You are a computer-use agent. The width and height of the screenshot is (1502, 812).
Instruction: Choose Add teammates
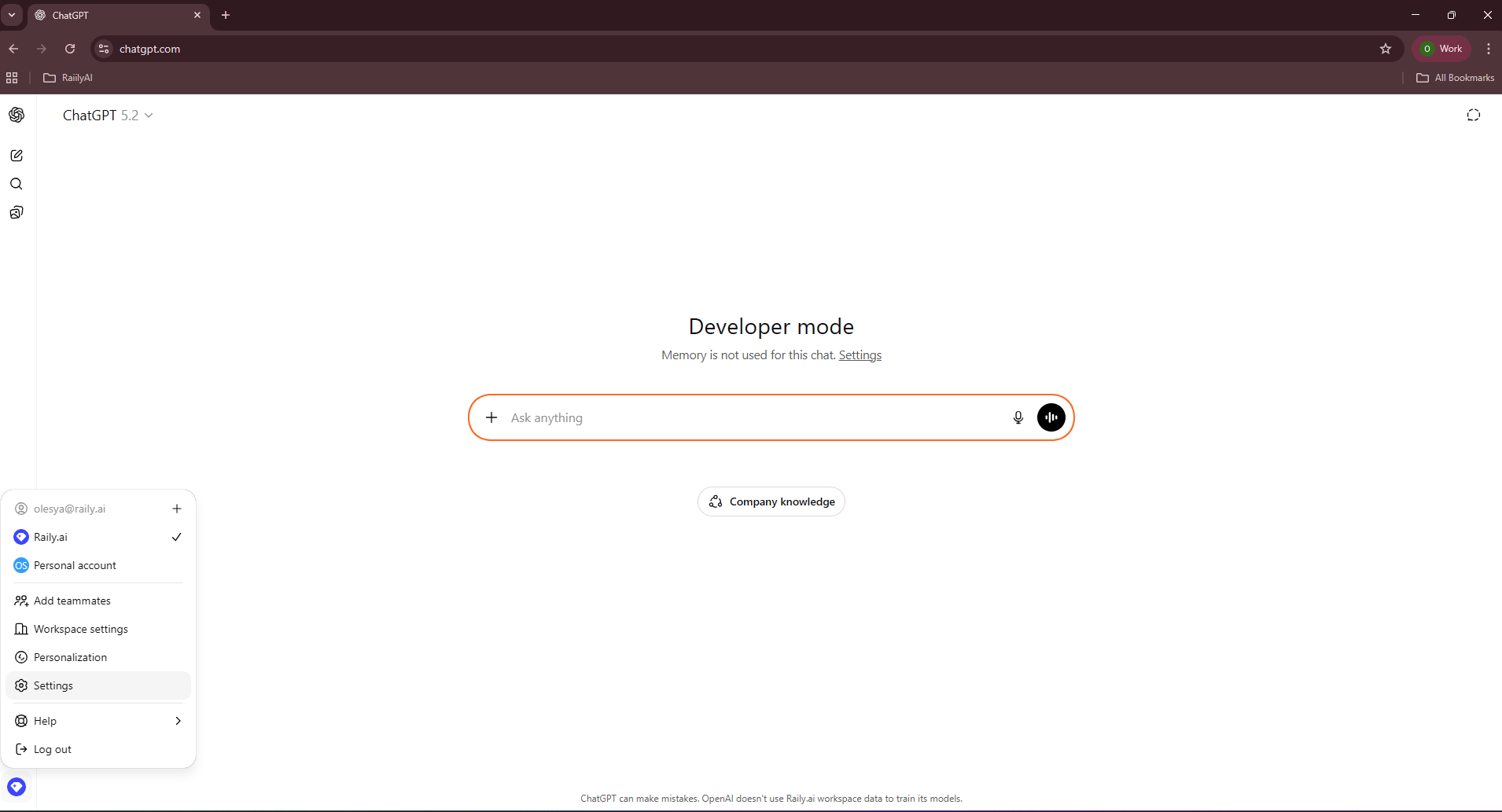pyautogui.click(x=98, y=601)
